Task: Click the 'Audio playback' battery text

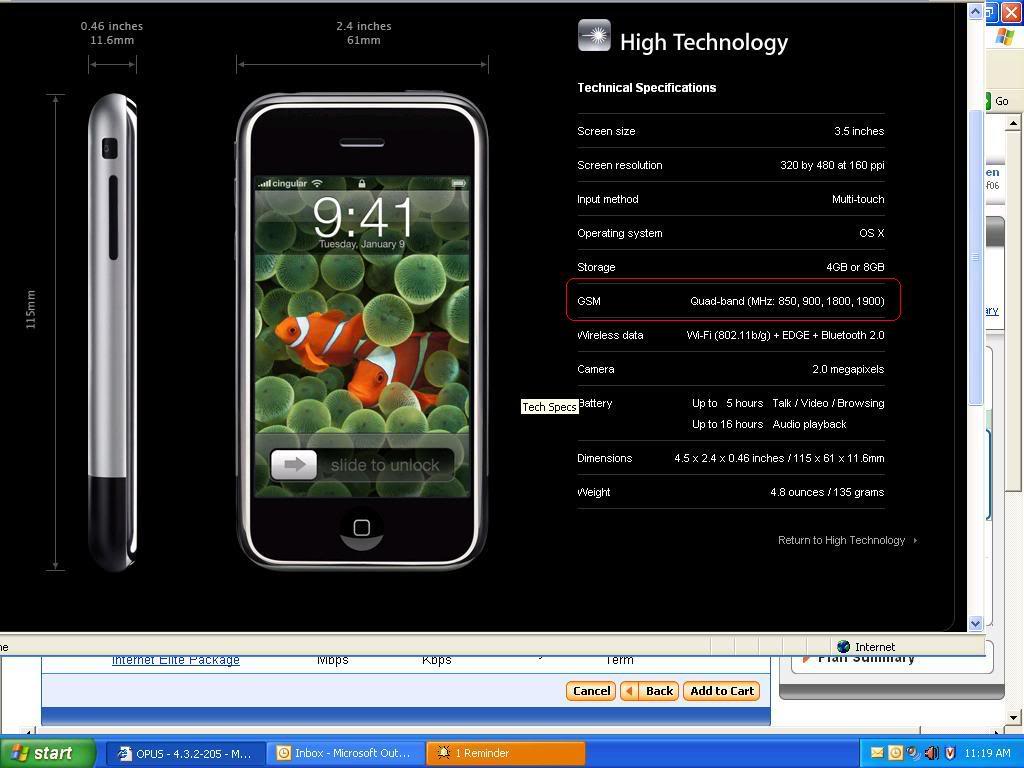Action: [809, 424]
